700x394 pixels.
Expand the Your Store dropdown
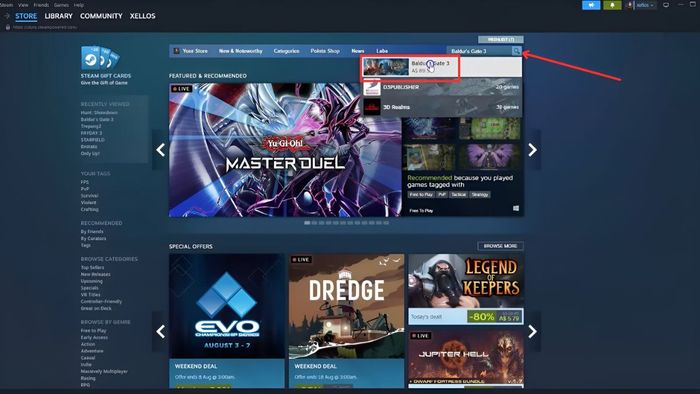pos(195,51)
